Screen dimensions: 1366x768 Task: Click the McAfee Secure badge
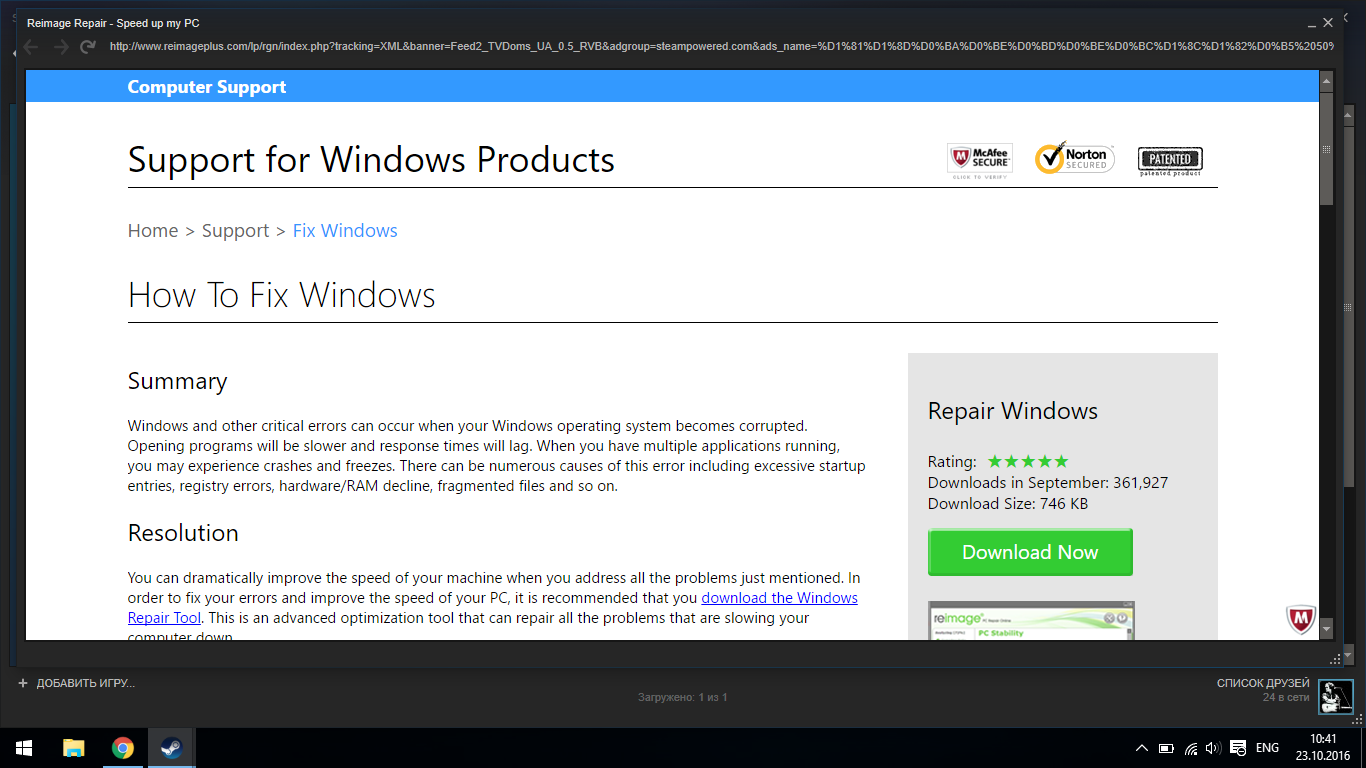979,160
